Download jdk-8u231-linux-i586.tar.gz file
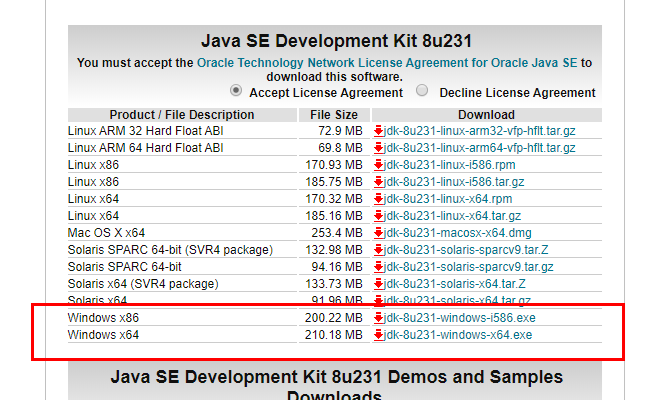The width and height of the screenshot is (650, 400). click(x=454, y=182)
